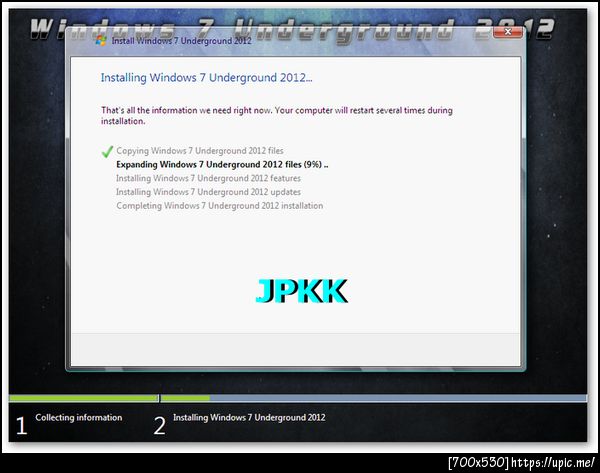Click the green checkmark beside Copying files
600x473 pixels.
click(107, 151)
